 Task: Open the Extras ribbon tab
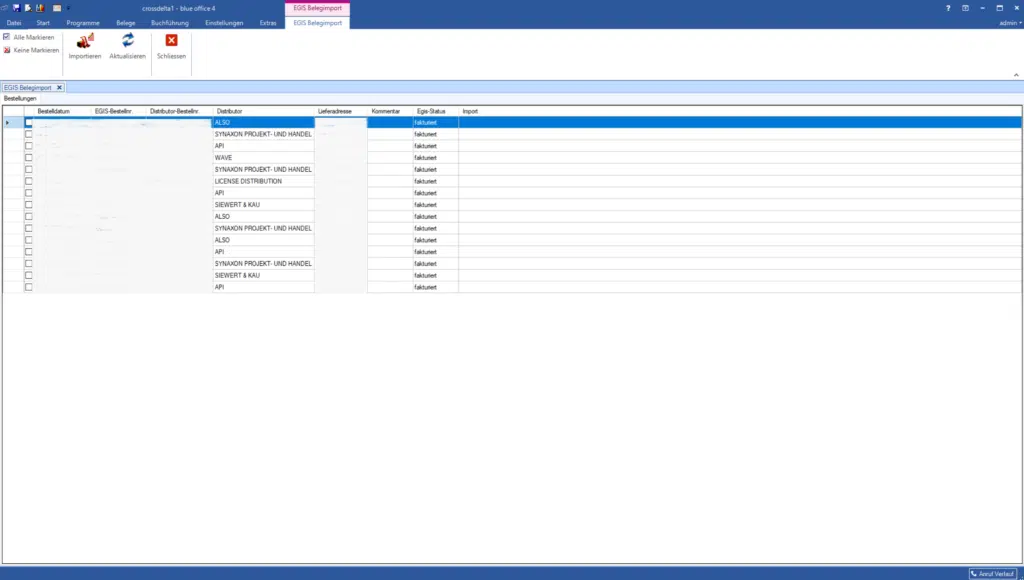tap(268, 23)
